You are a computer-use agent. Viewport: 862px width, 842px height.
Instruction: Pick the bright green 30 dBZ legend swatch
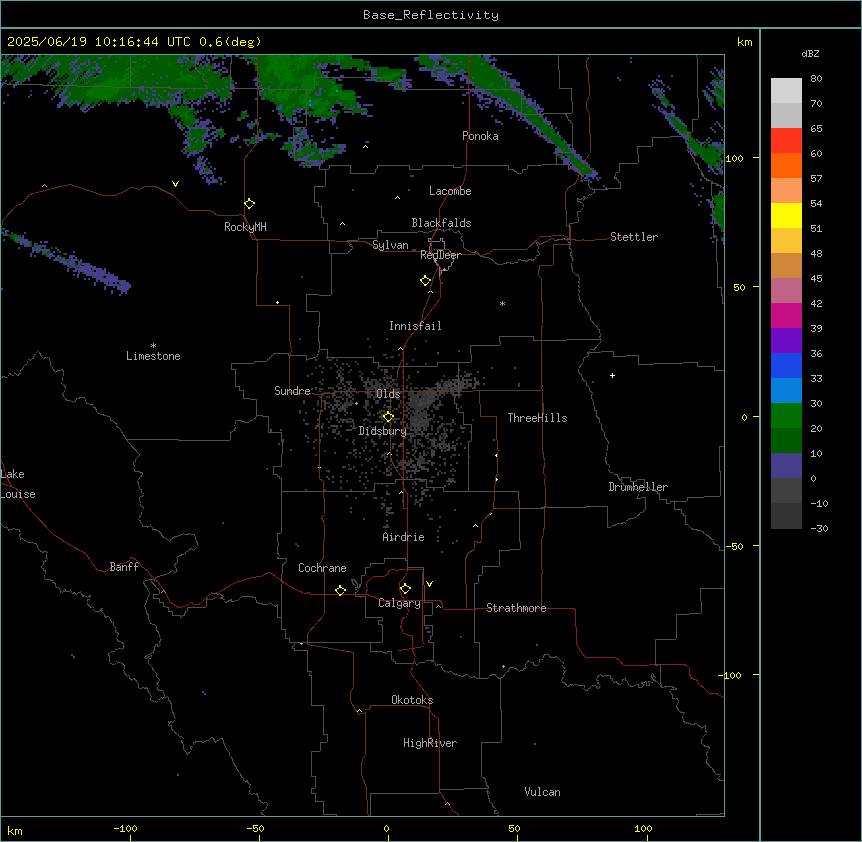[786, 416]
